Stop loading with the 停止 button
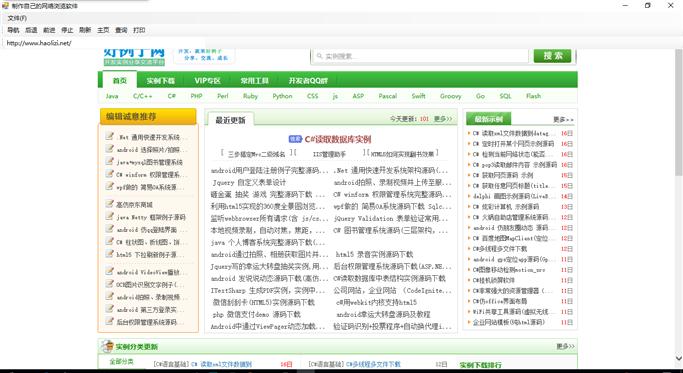 tap(67, 30)
